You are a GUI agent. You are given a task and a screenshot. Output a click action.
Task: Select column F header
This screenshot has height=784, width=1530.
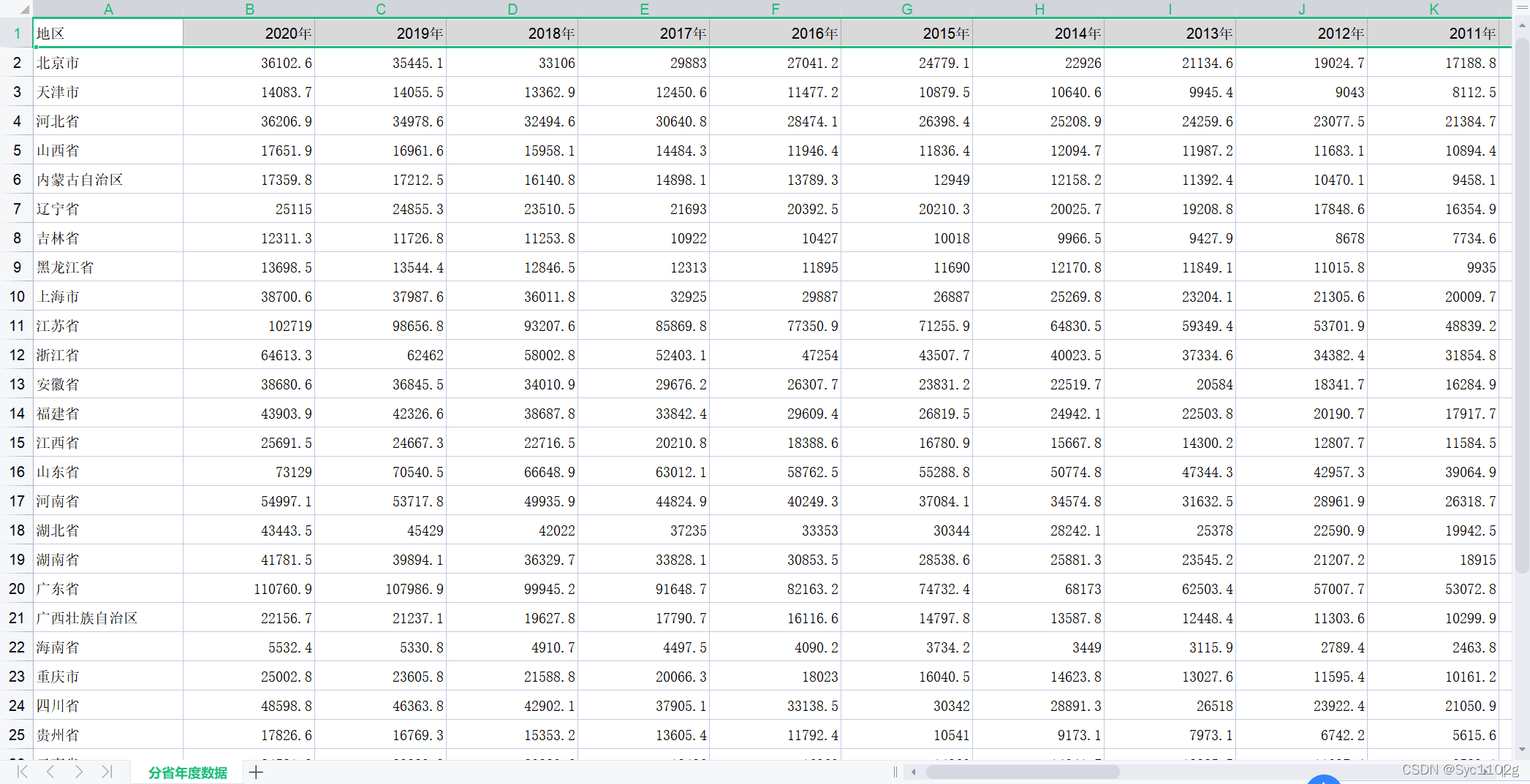pos(776,9)
